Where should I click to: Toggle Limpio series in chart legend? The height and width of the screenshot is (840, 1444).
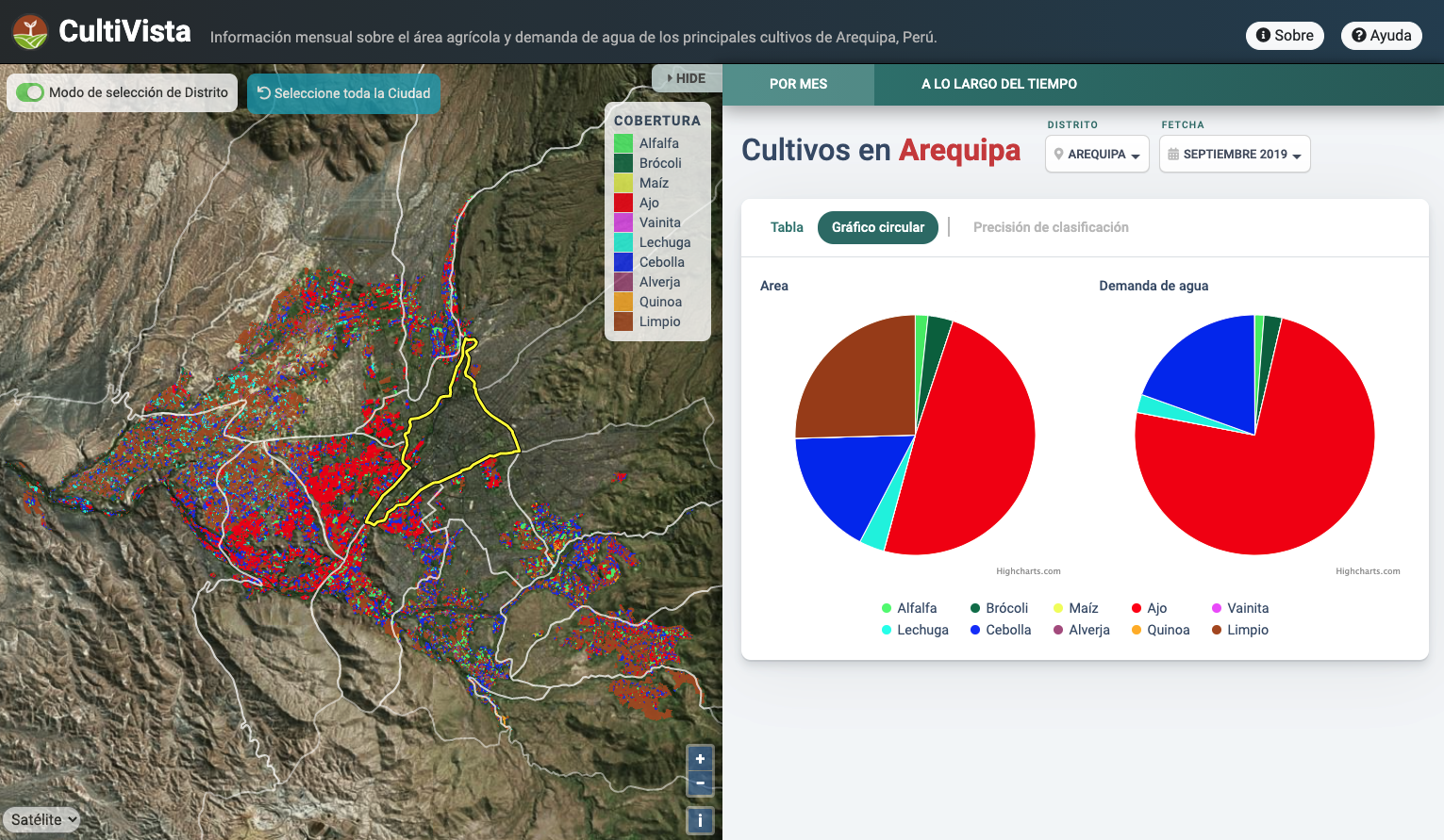point(1239,630)
